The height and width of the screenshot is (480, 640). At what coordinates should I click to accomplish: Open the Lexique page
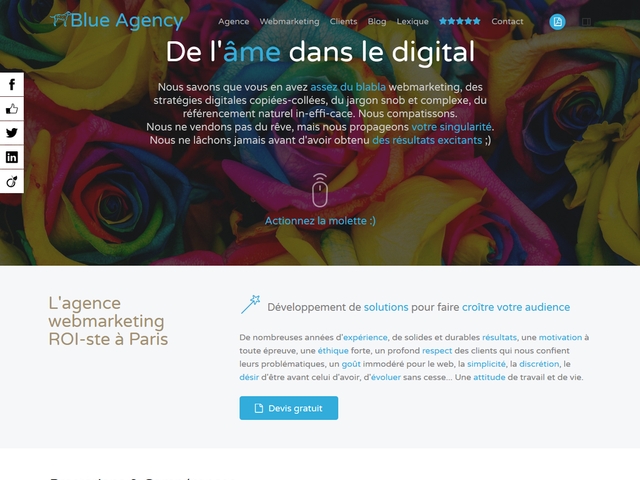pyautogui.click(x=413, y=22)
